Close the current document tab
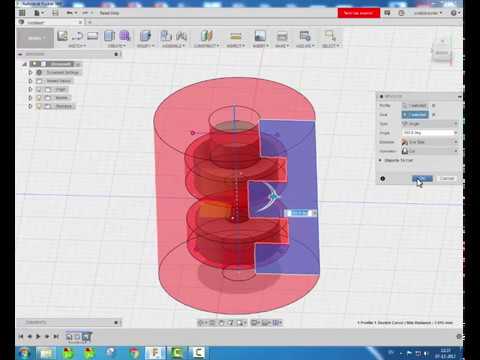Screen dimensions: 480x360 click(x=80, y=22)
